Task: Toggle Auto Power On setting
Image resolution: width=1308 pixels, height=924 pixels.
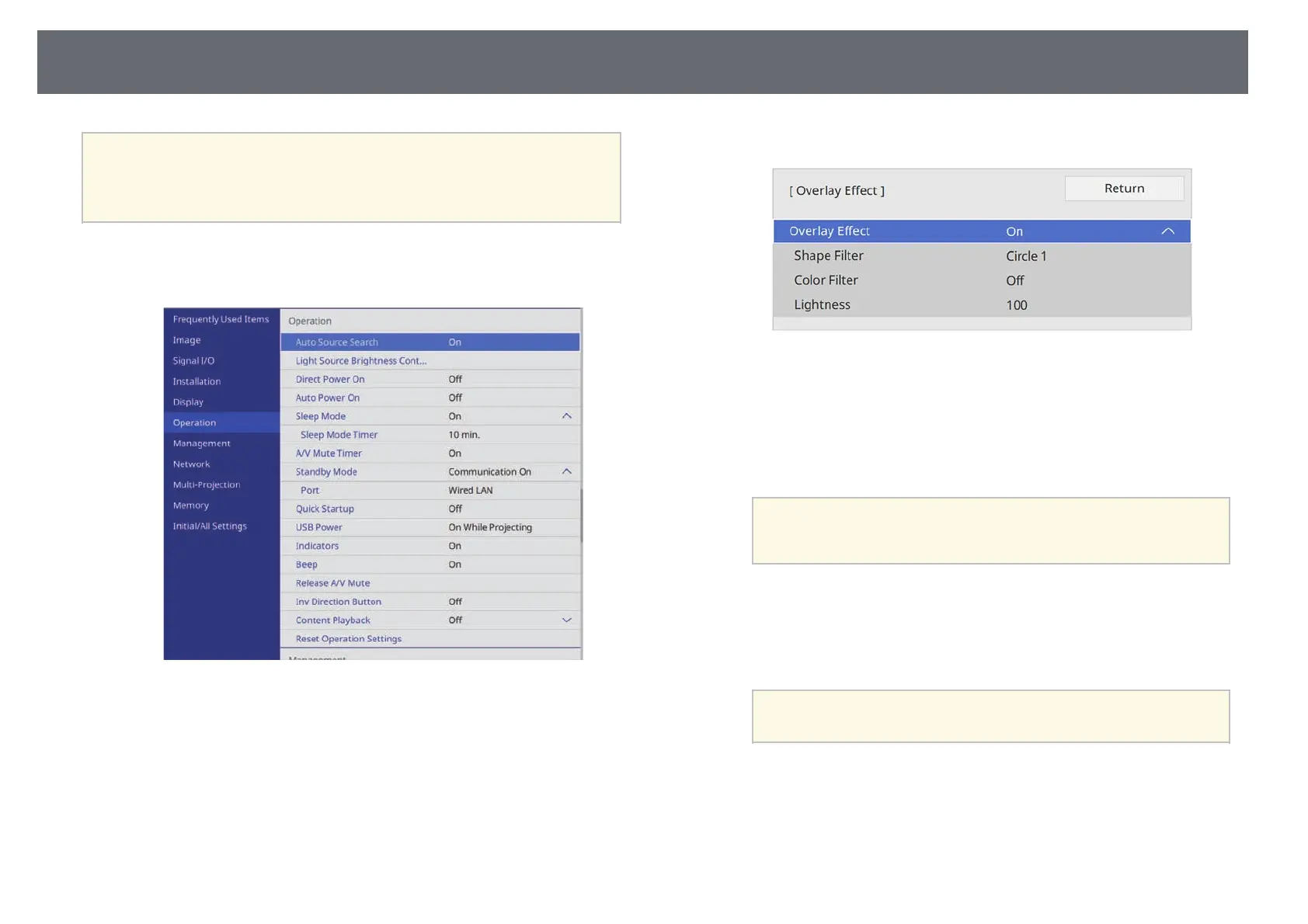Action: tap(430, 398)
